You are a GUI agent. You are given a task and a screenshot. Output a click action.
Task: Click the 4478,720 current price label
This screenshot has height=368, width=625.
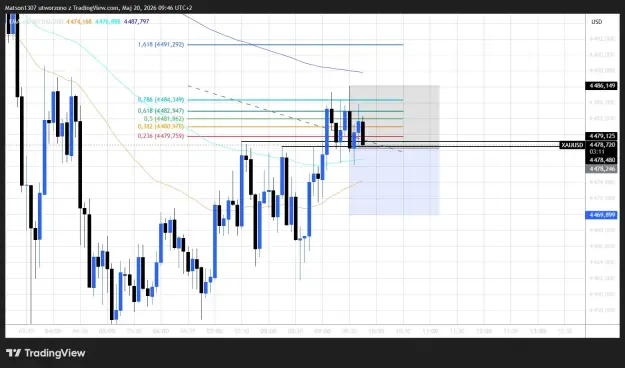click(x=602, y=145)
